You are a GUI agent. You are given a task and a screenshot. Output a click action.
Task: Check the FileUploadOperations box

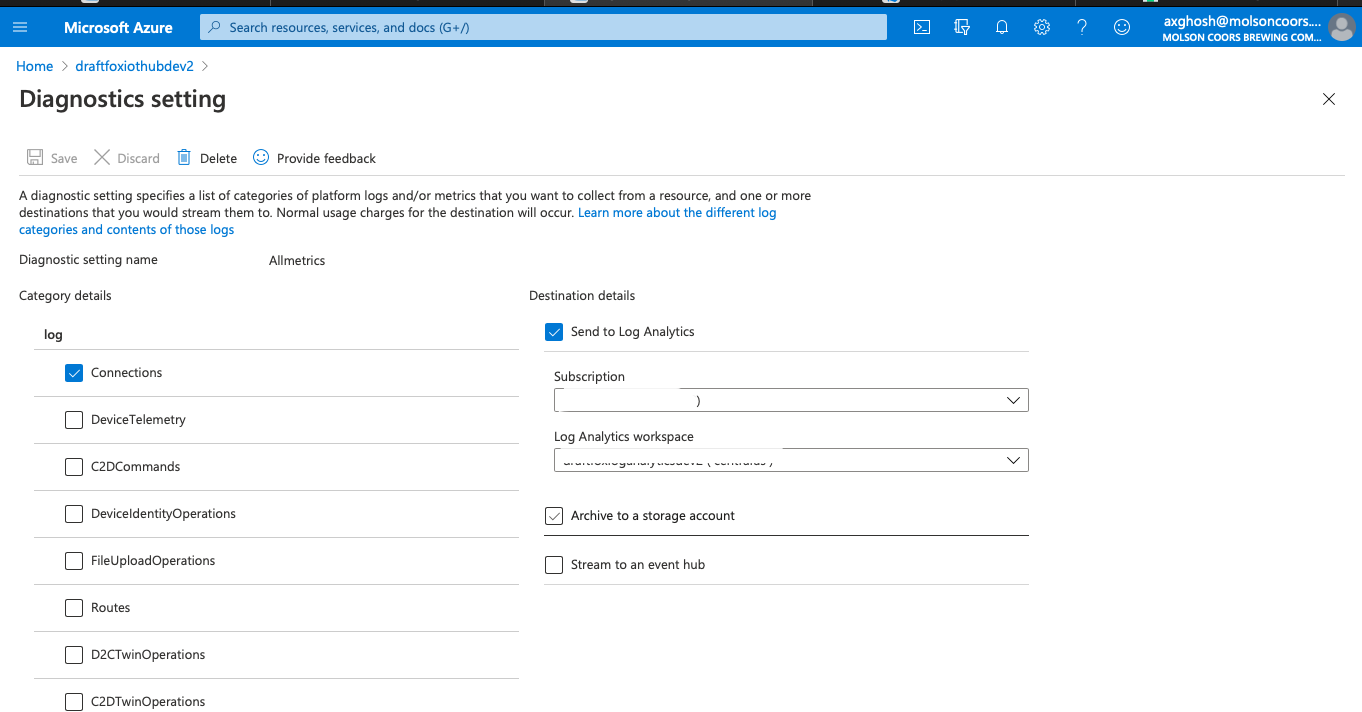click(74, 561)
